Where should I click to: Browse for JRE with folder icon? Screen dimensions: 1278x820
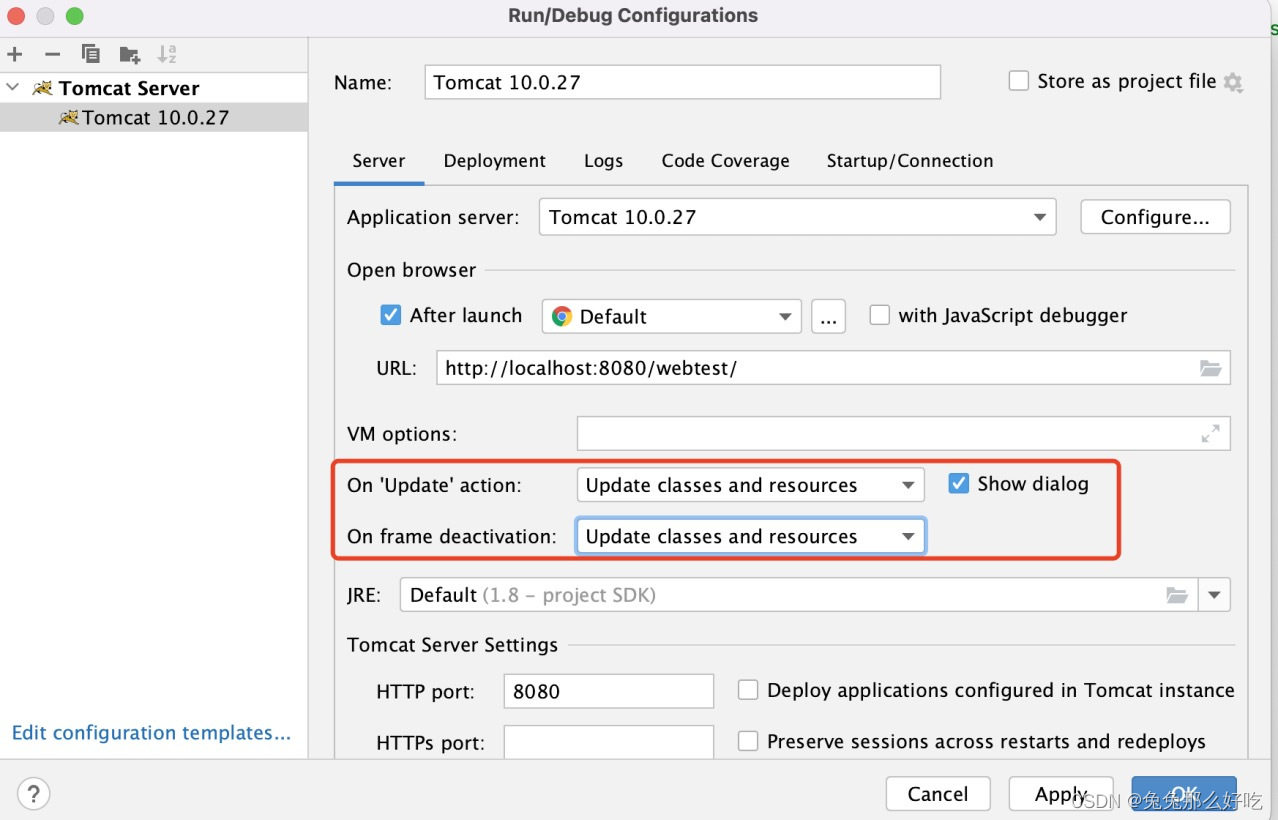[1177, 595]
